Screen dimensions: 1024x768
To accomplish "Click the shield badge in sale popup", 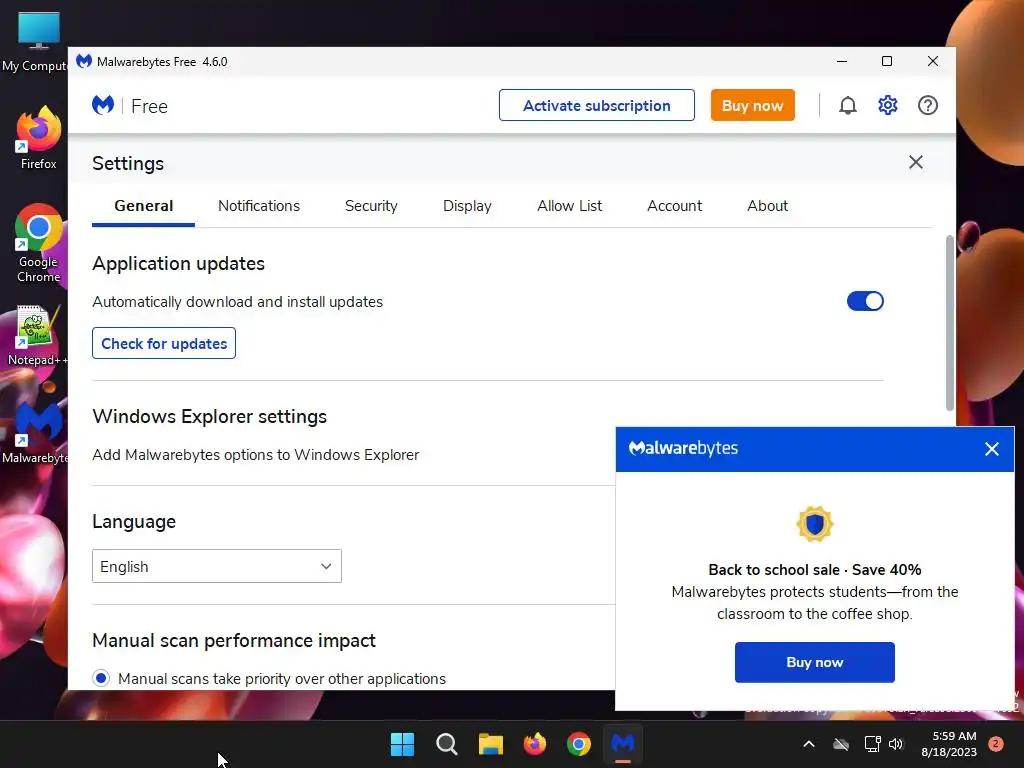I will tap(814, 524).
